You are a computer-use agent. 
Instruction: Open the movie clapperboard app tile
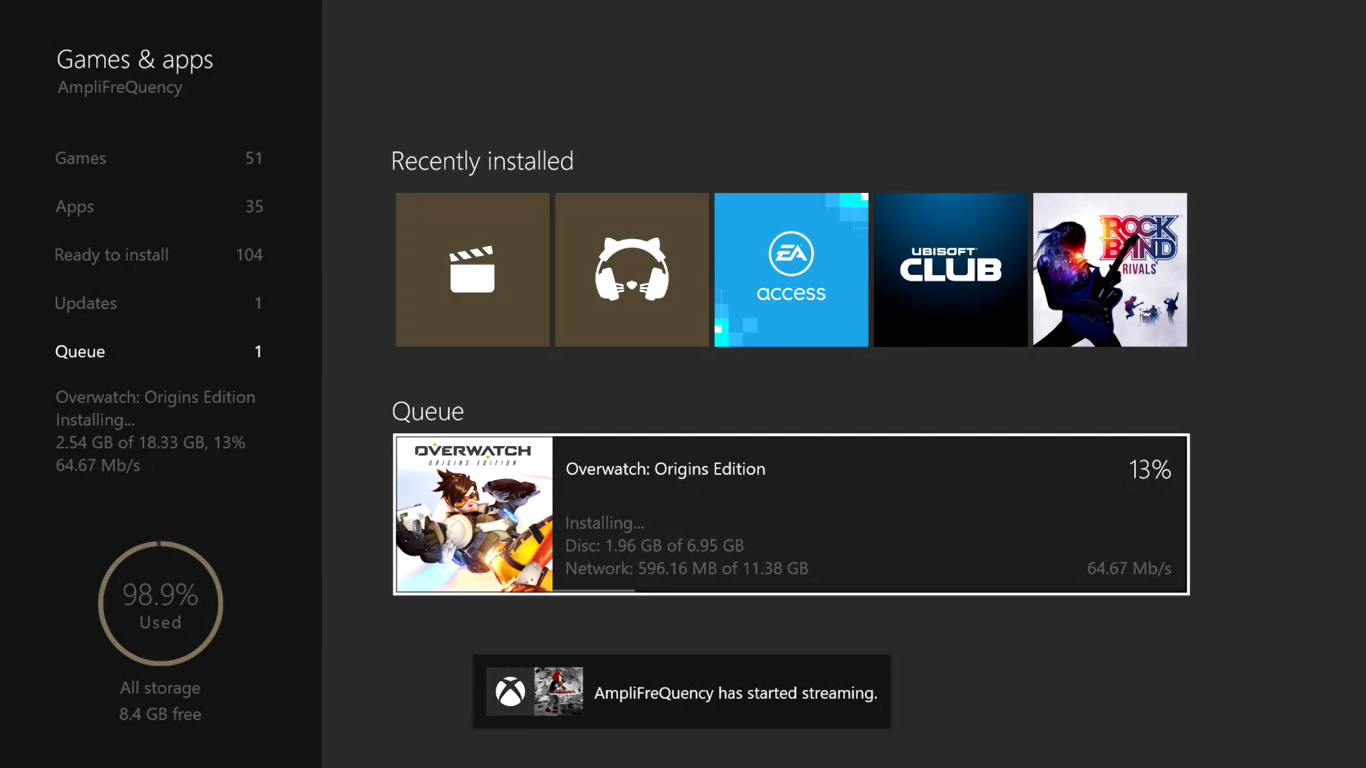[472, 270]
